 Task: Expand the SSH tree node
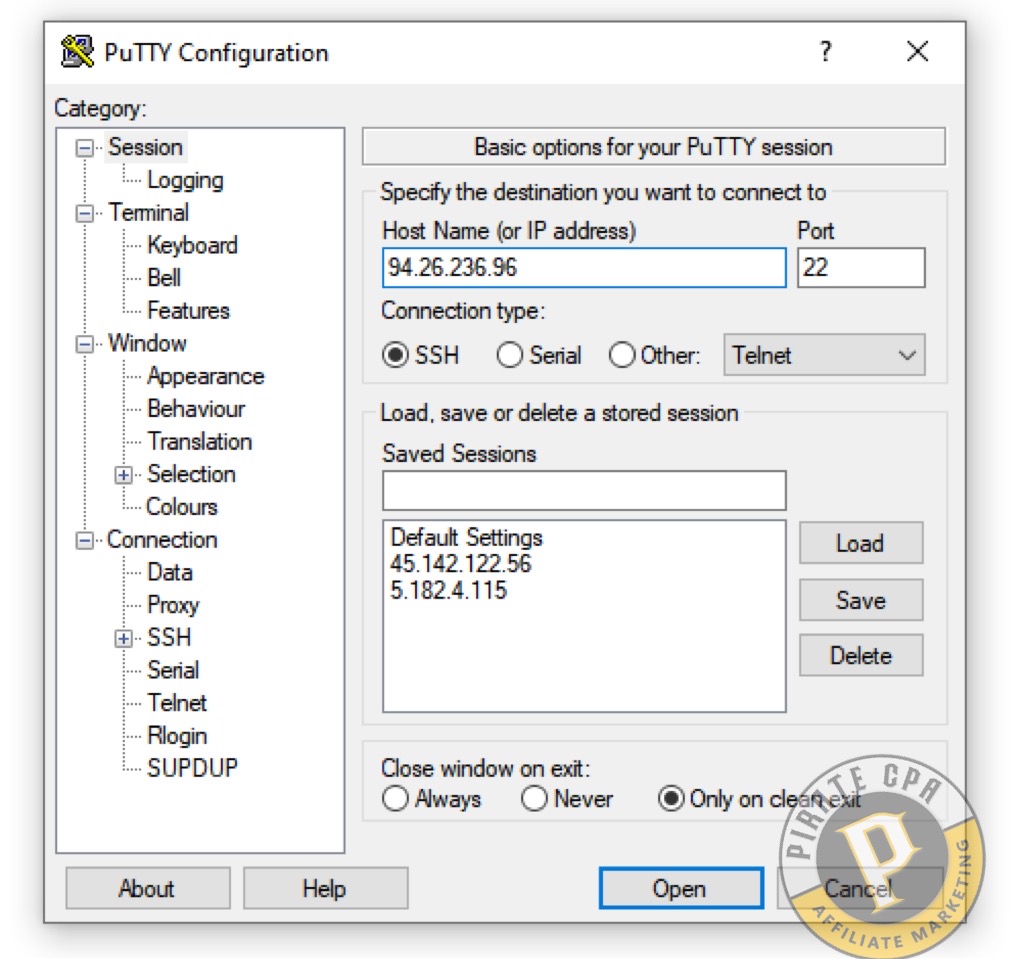coord(123,638)
